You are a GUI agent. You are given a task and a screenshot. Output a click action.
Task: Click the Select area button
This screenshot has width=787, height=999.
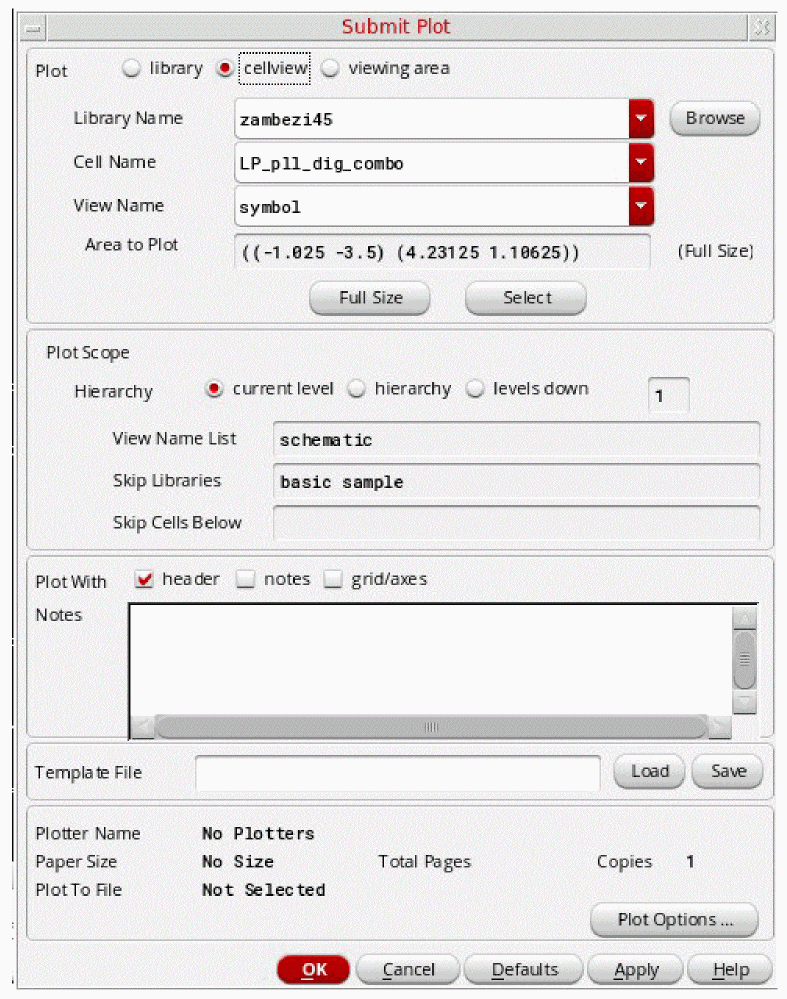[x=526, y=298]
